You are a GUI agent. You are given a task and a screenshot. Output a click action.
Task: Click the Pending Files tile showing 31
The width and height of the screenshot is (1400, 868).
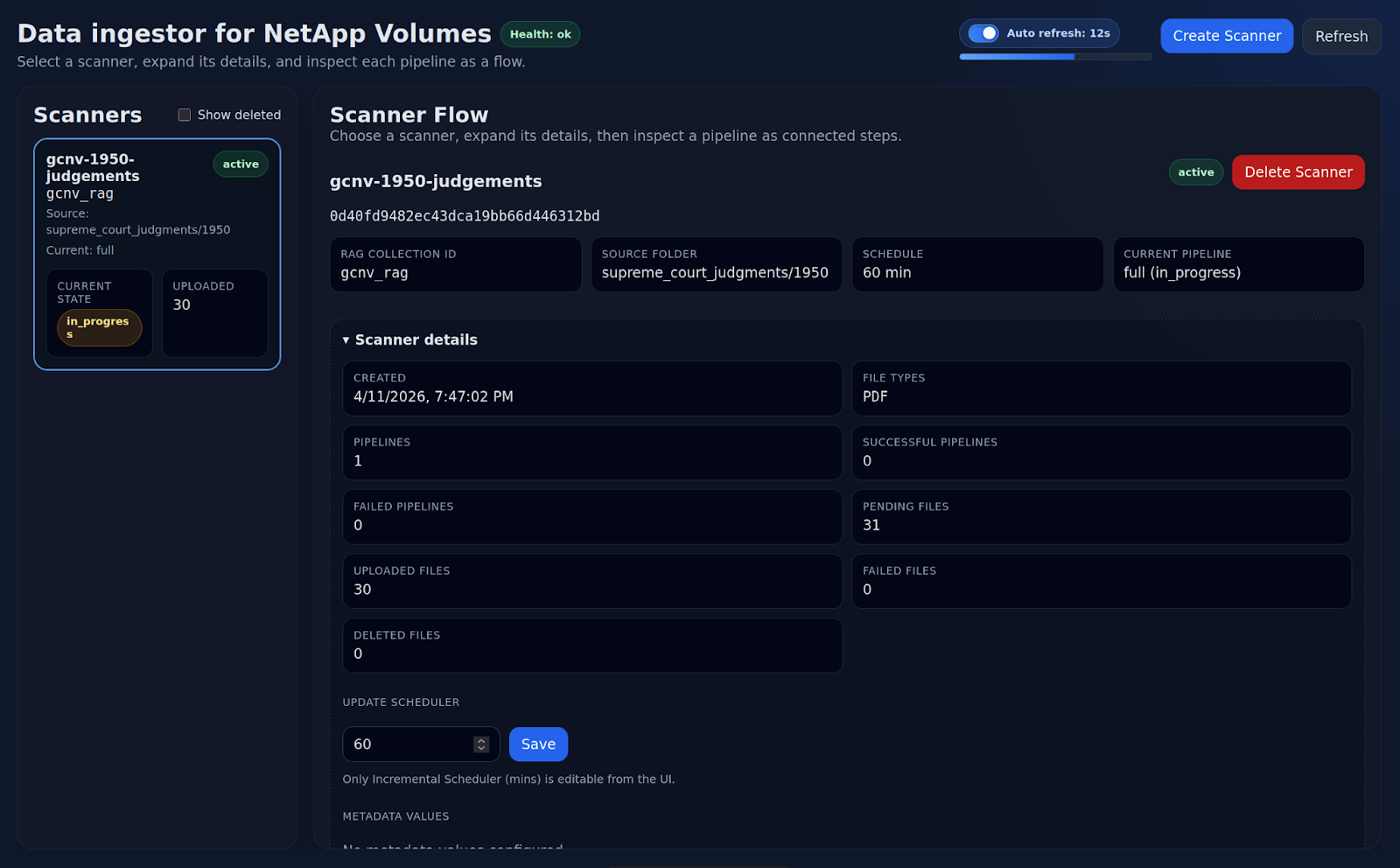[1102, 517]
